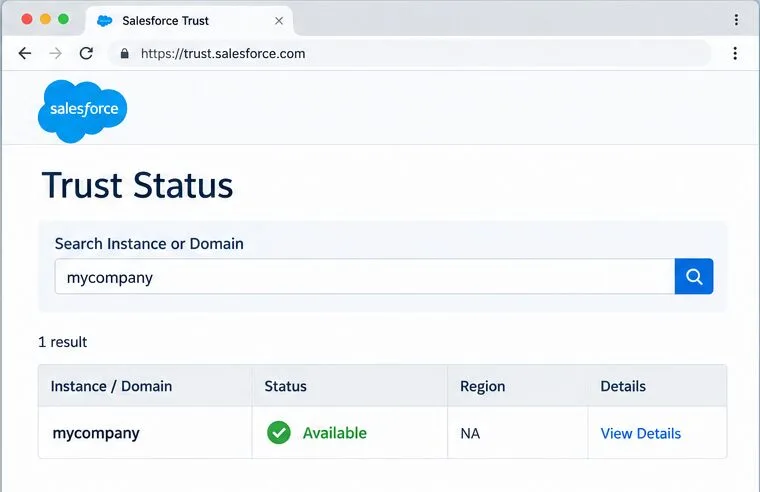Viewport: 760px width, 492px height.
Task: Click the padlock icon in address bar
Action: tap(125, 53)
